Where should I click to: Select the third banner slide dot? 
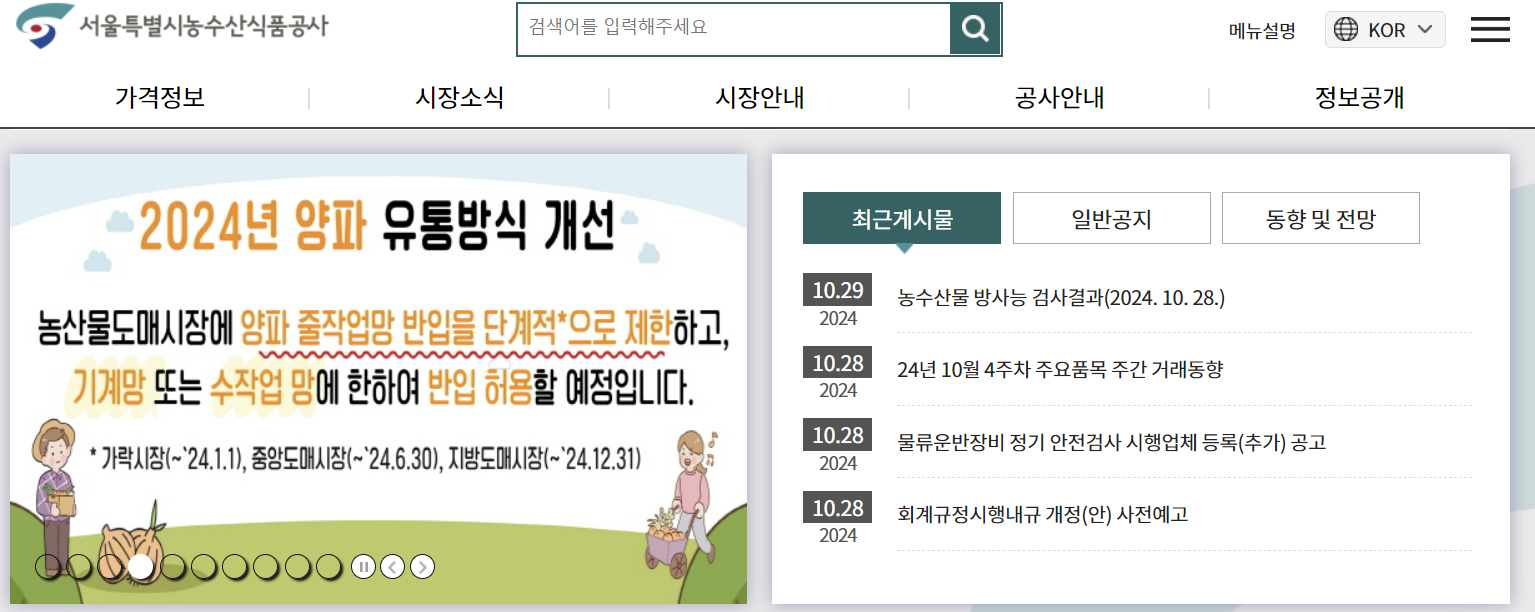coord(110,567)
